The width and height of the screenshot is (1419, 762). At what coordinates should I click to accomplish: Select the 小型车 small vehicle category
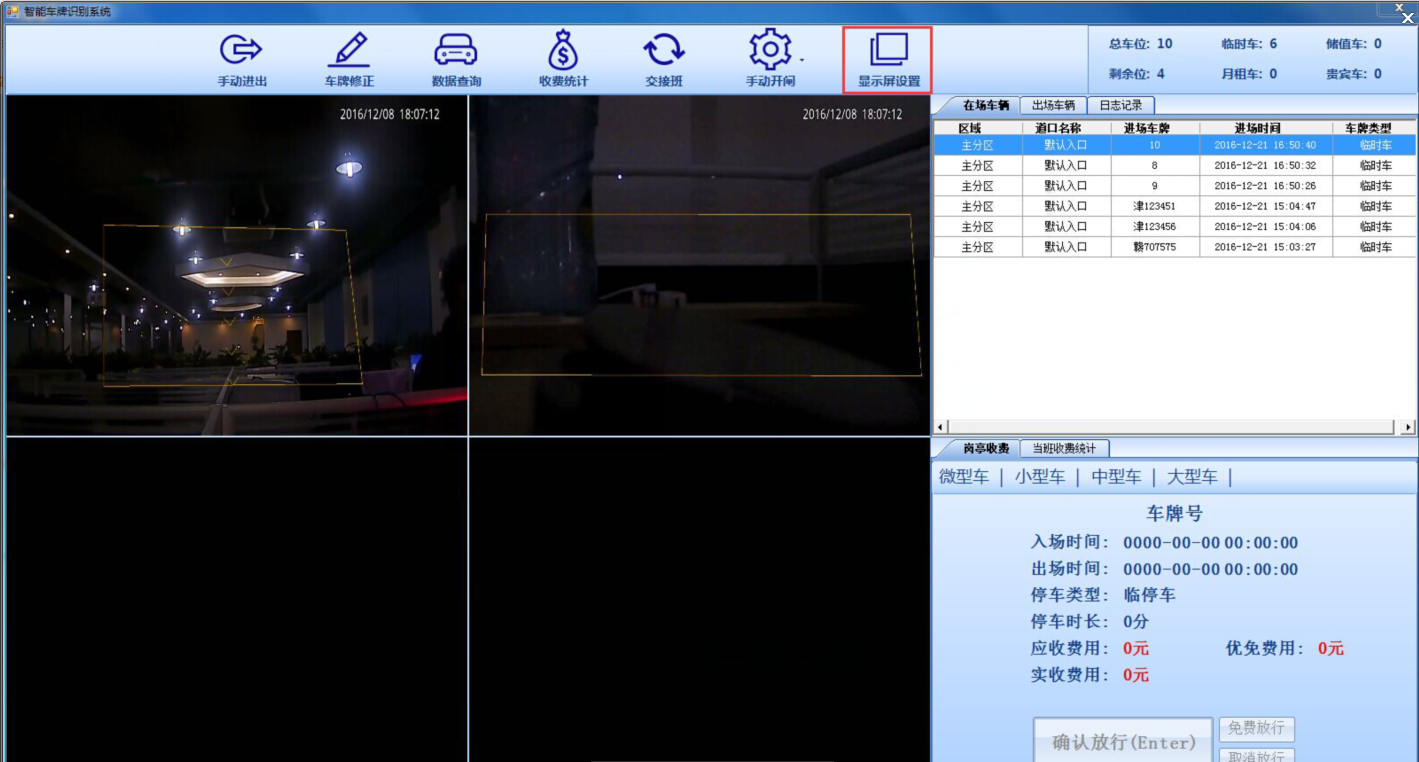tap(1040, 477)
